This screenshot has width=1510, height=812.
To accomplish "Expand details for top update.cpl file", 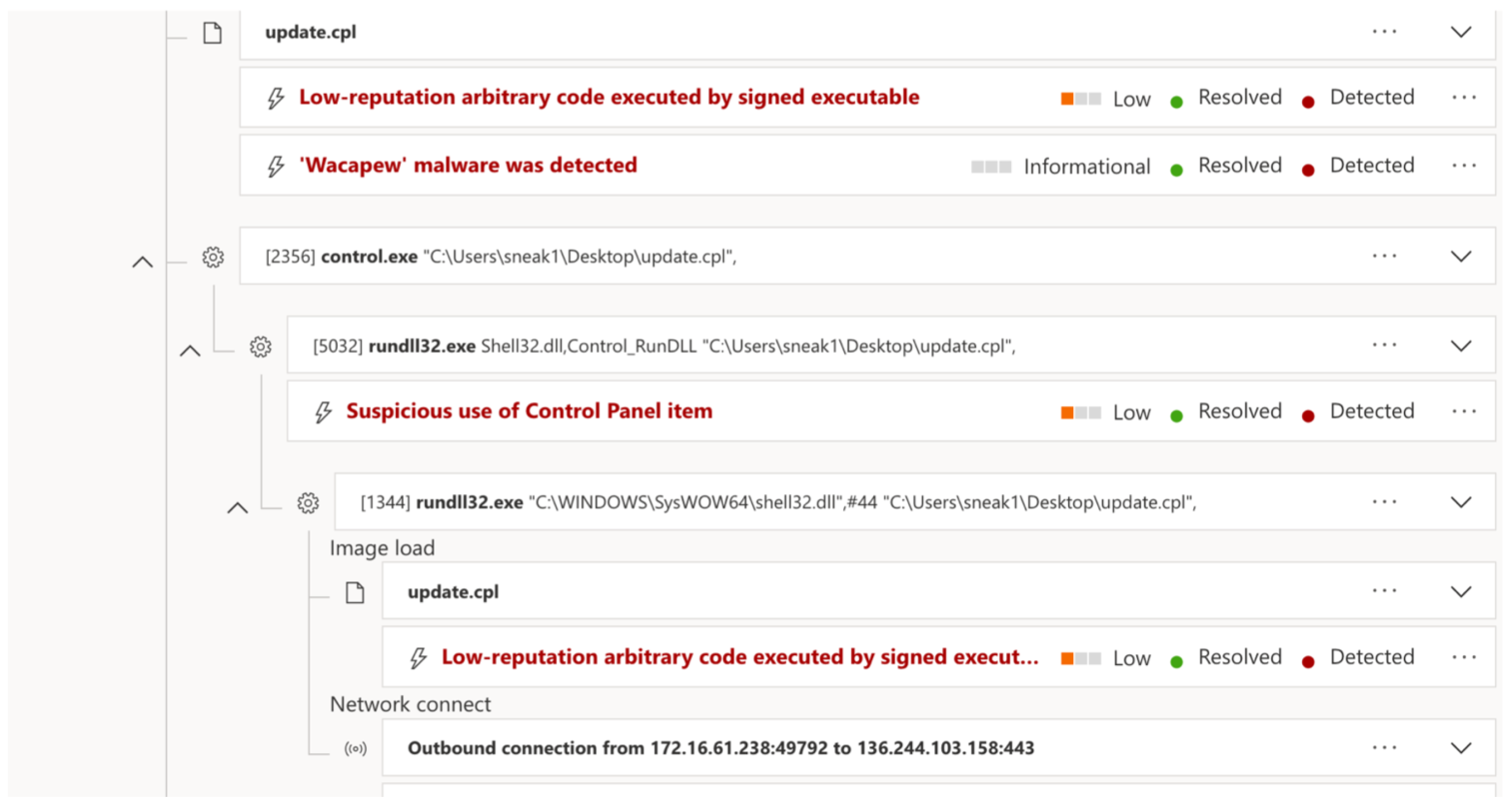I will tap(1460, 32).
